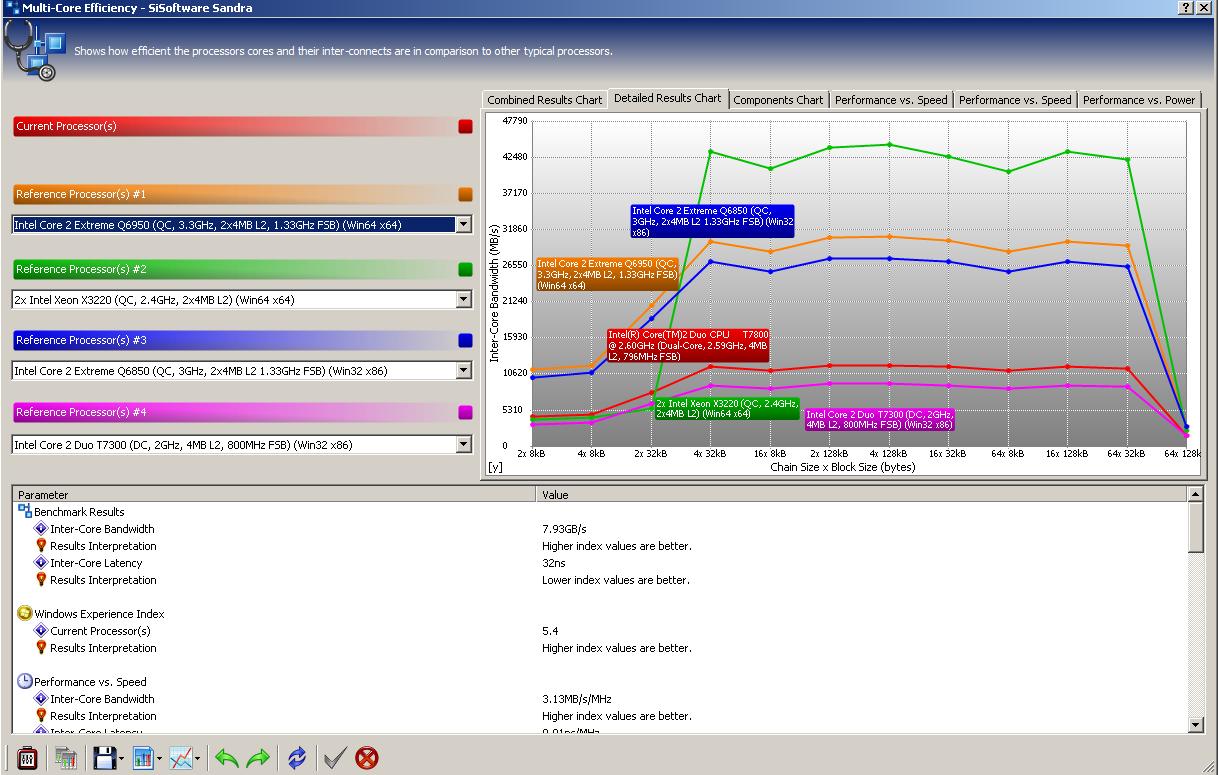Click the results list vertical scrollbar thumb
The width and height of the screenshot is (1218, 775).
[x=1195, y=527]
